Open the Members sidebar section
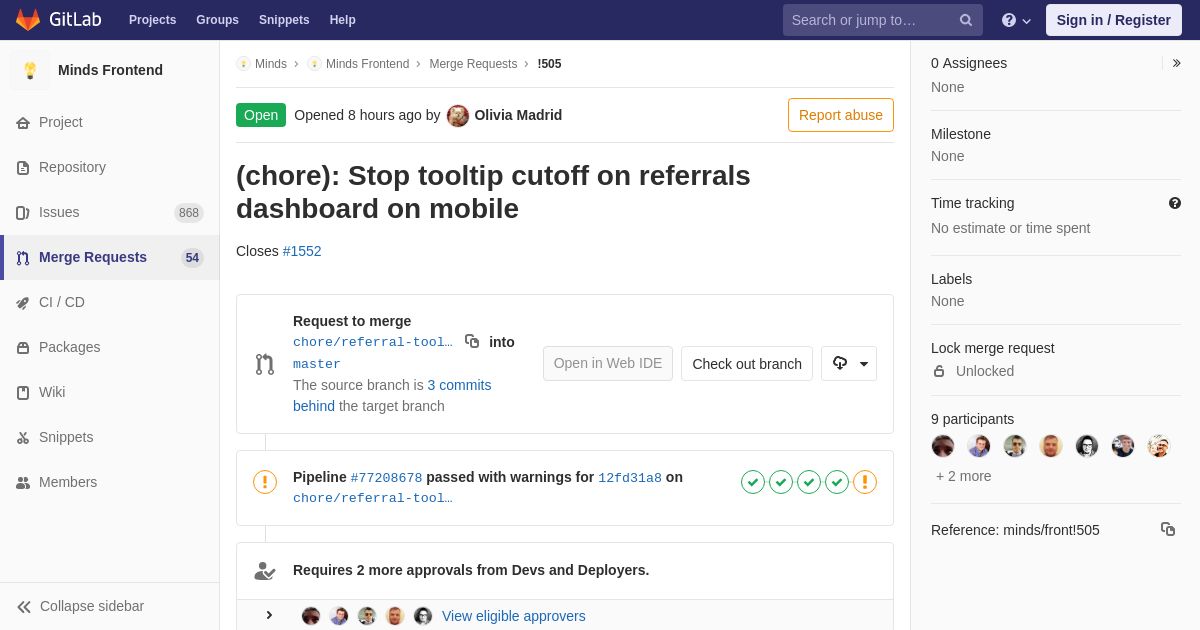The height and width of the screenshot is (630, 1200). point(110,482)
